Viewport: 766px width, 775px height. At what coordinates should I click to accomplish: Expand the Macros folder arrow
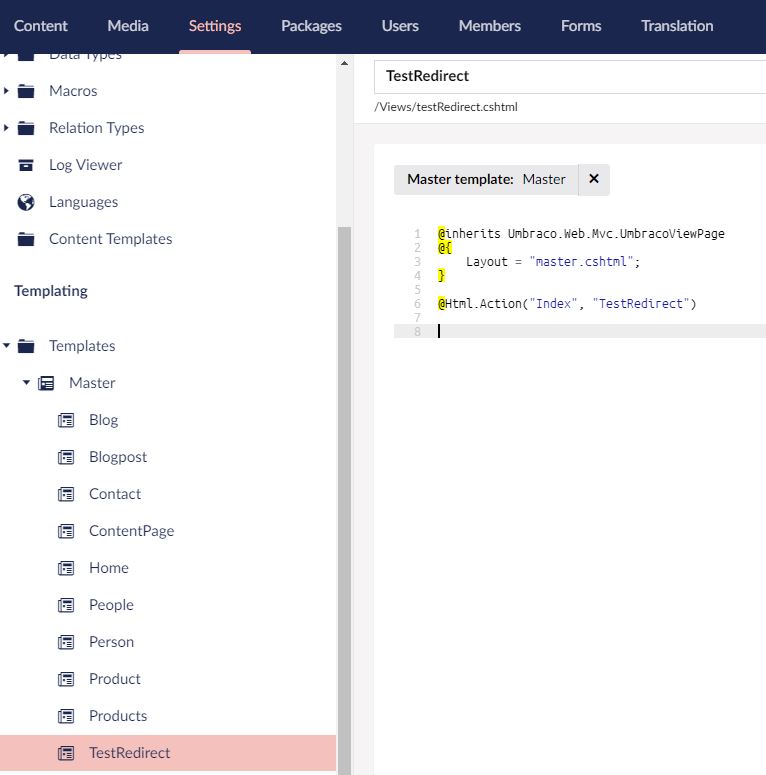tap(6, 90)
